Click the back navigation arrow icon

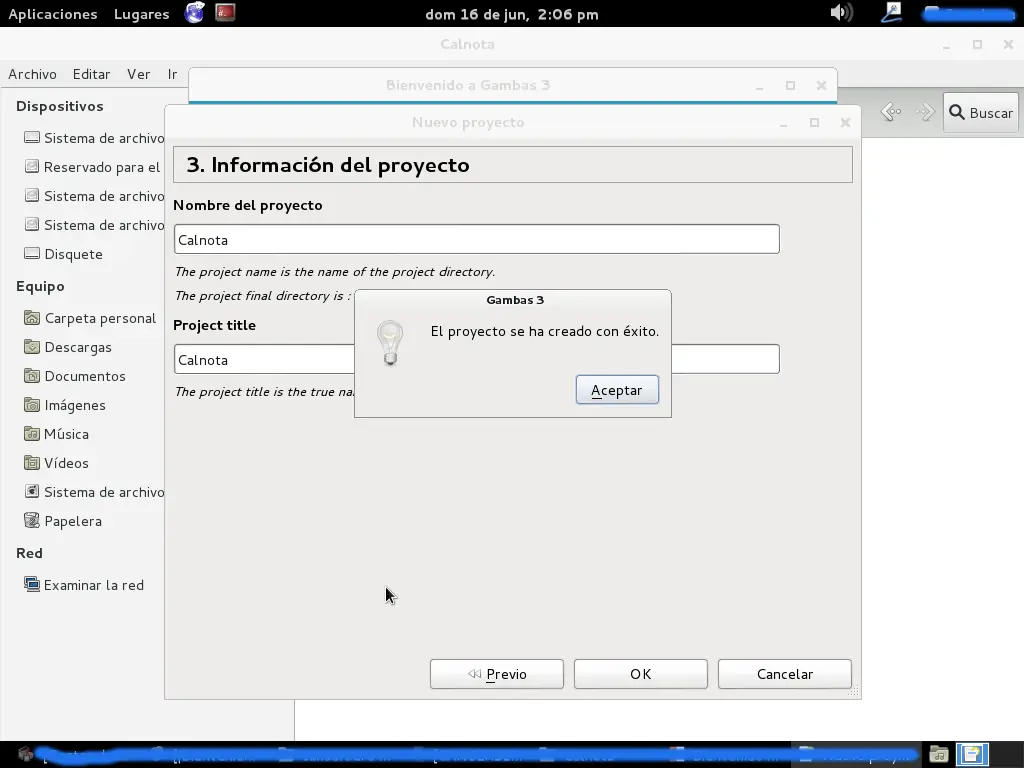[x=891, y=112]
